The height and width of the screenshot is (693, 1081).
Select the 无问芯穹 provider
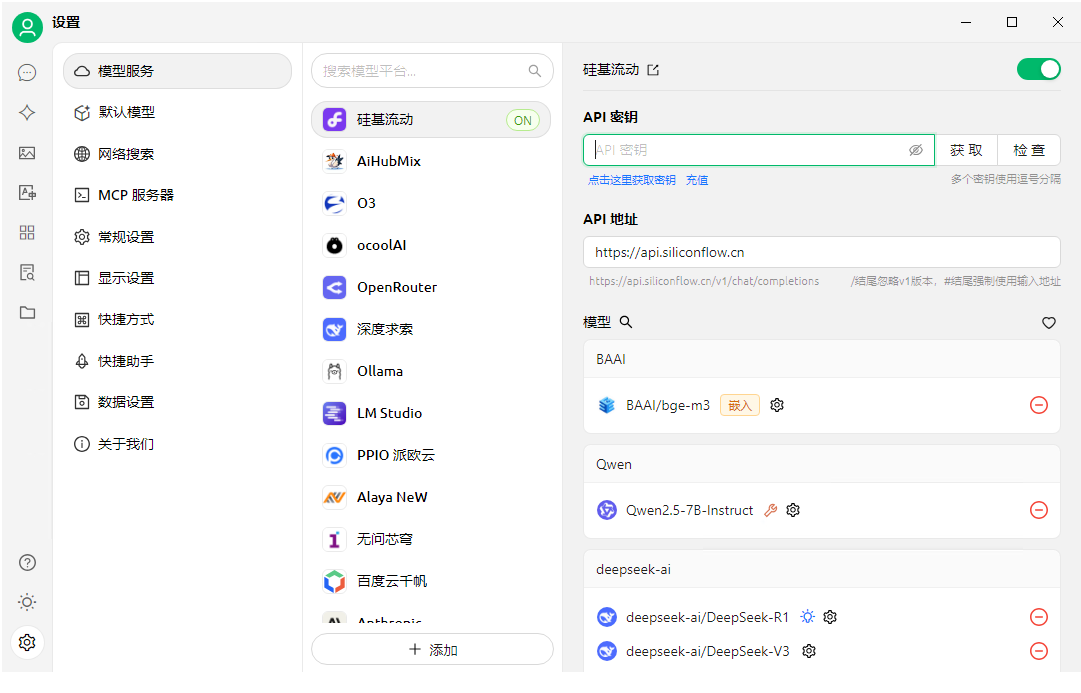(x=431, y=539)
